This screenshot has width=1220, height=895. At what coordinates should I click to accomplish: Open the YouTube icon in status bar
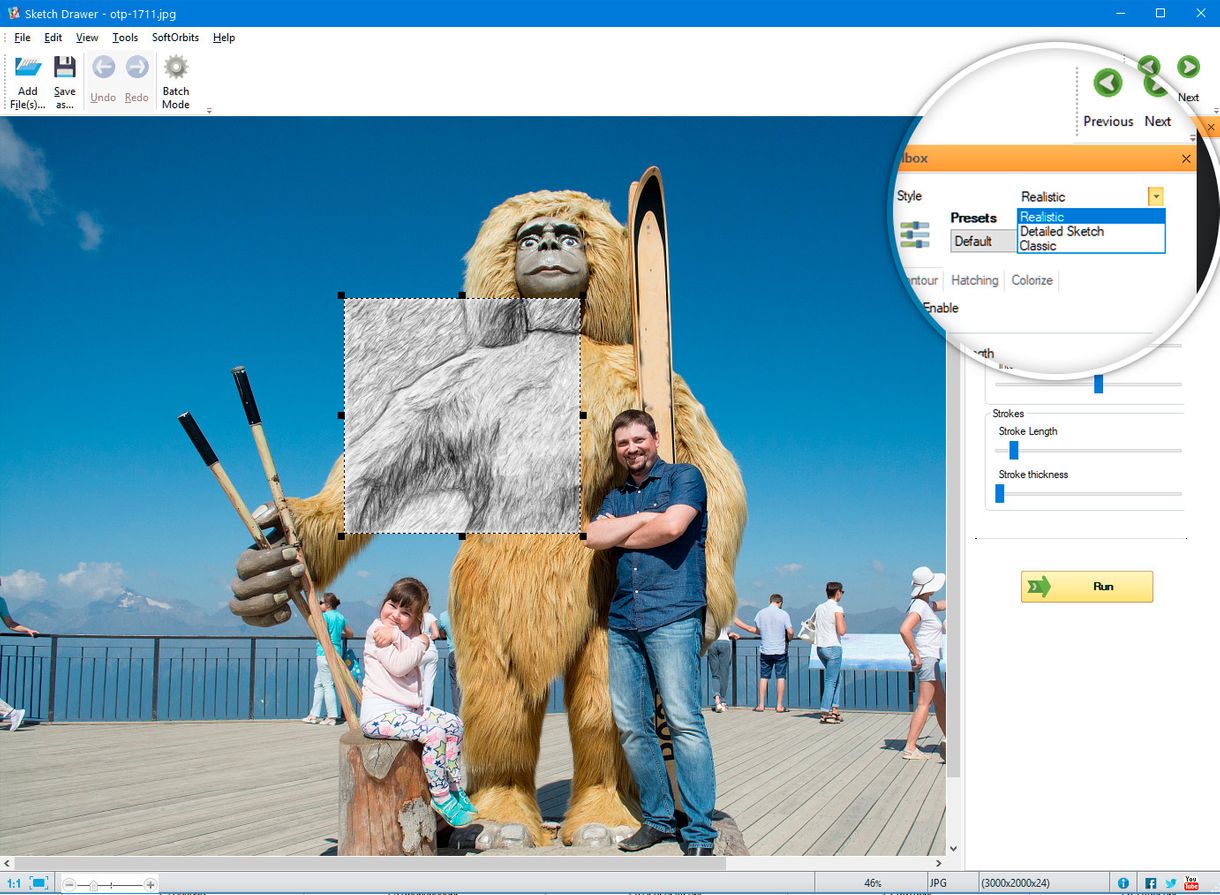(1191, 884)
